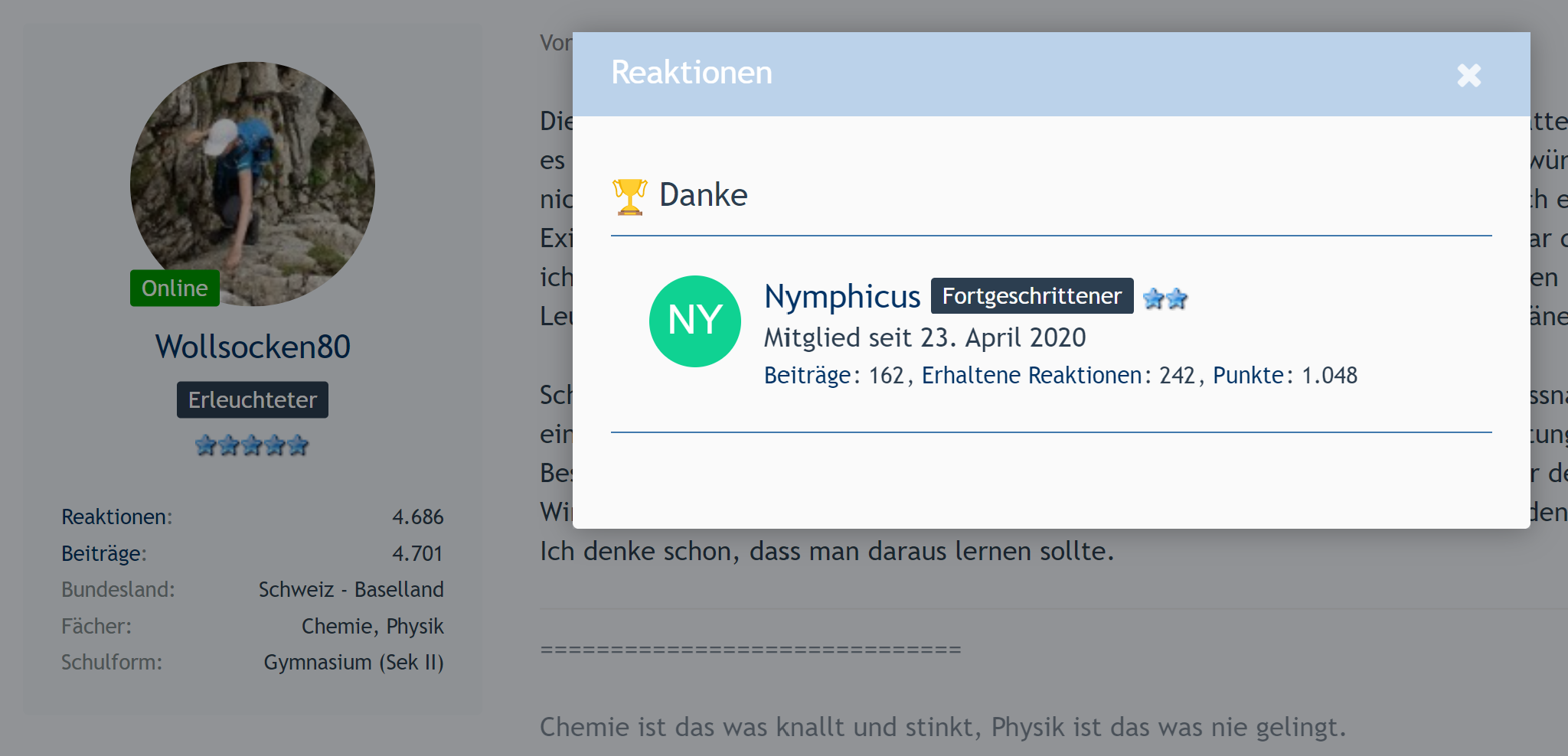Click Beiträge label in the sidebar
Viewport: 1568px width, 756px height.
(103, 554)
